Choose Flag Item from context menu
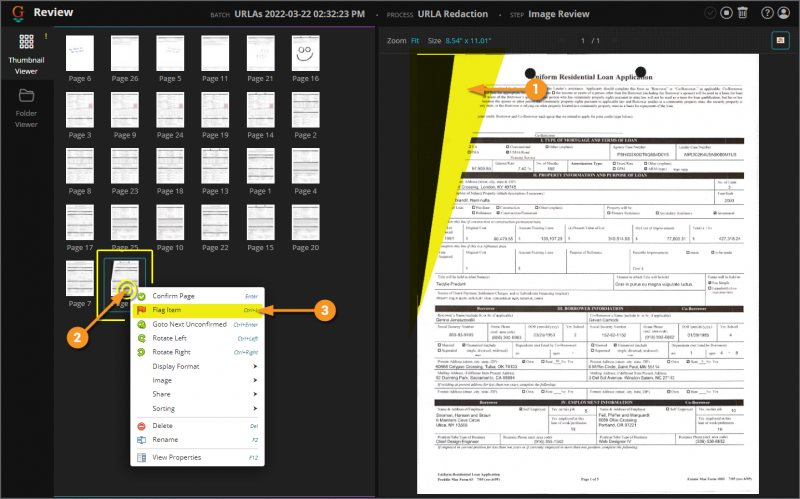This screenshot has height=499, width=800. click(197, 310)
